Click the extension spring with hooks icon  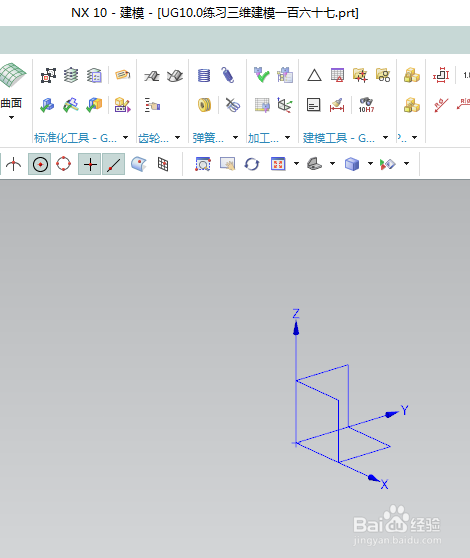(x=228, y=75)
